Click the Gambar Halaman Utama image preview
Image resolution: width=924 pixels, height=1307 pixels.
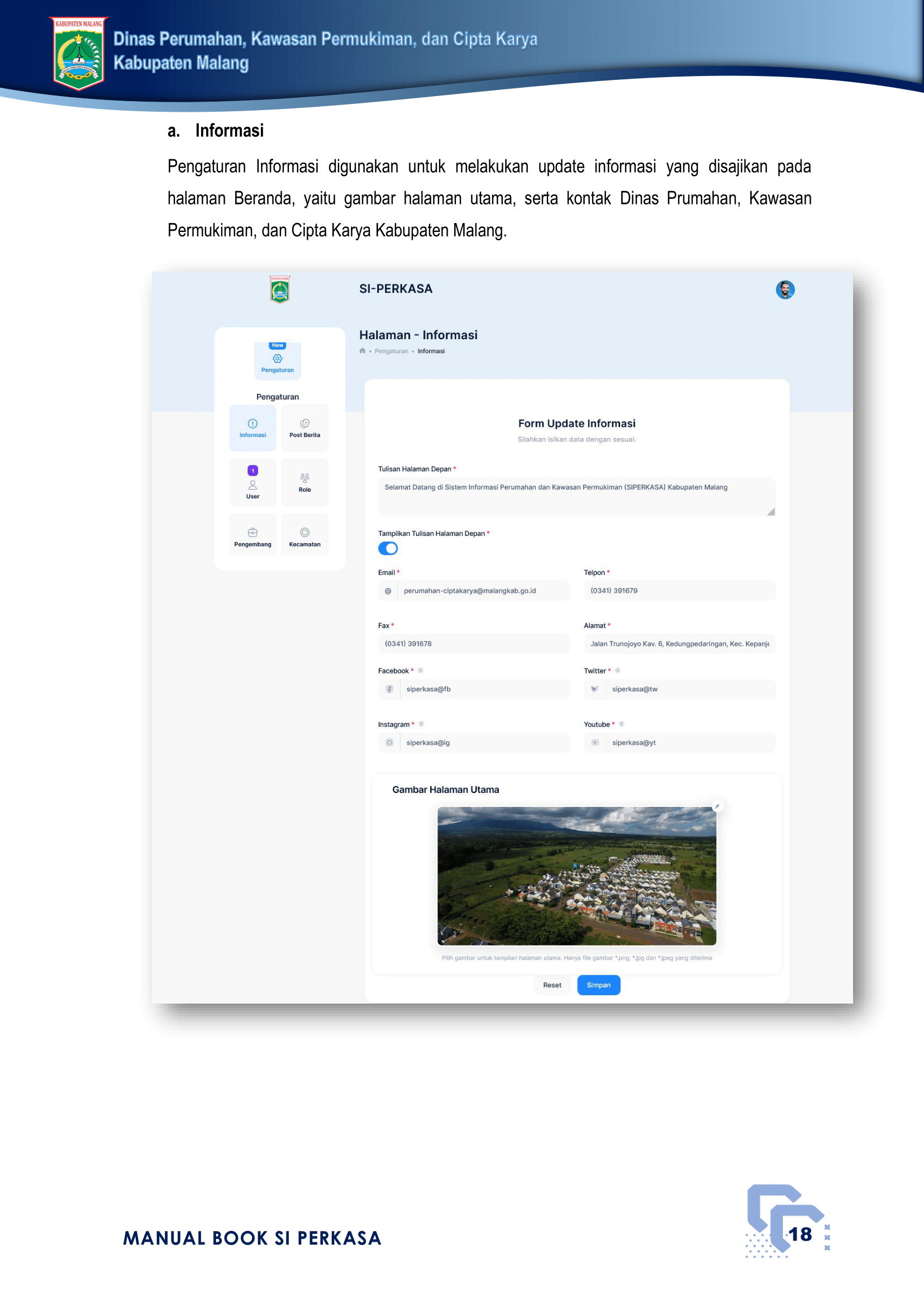577,876
